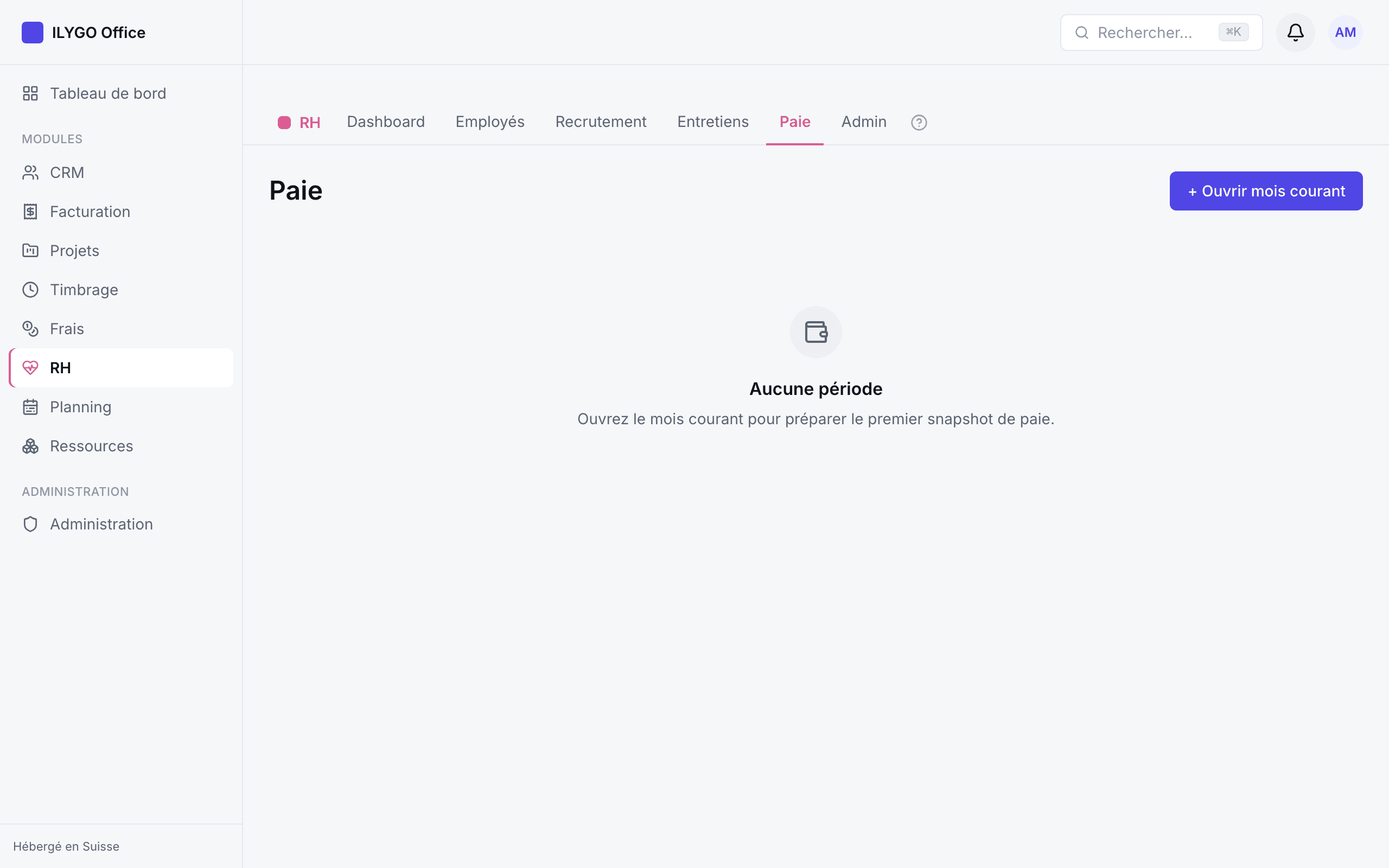This screenshot has height=868, width=1389.
Task: Open the RH Dashboard tab
Action: pyautogui.click(x=386, y=122)
